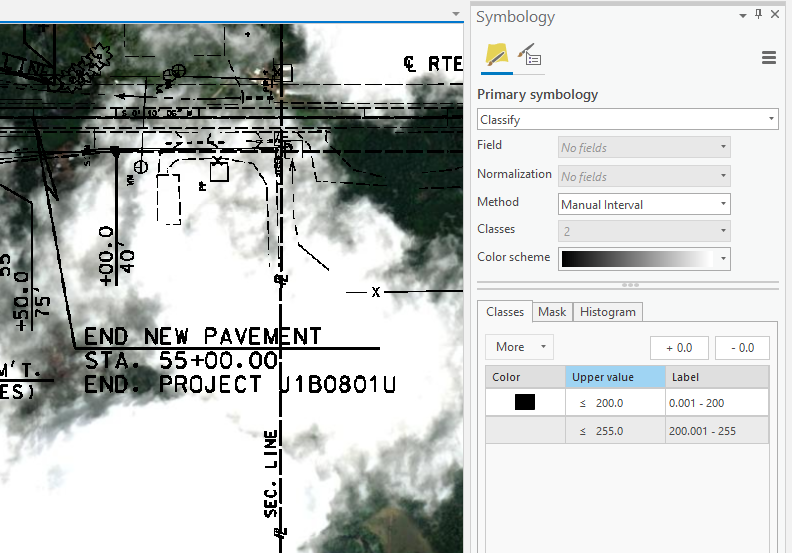Click the Color column header
The height and width of the screenshot is (553, 792).
[x=525, y=377]
